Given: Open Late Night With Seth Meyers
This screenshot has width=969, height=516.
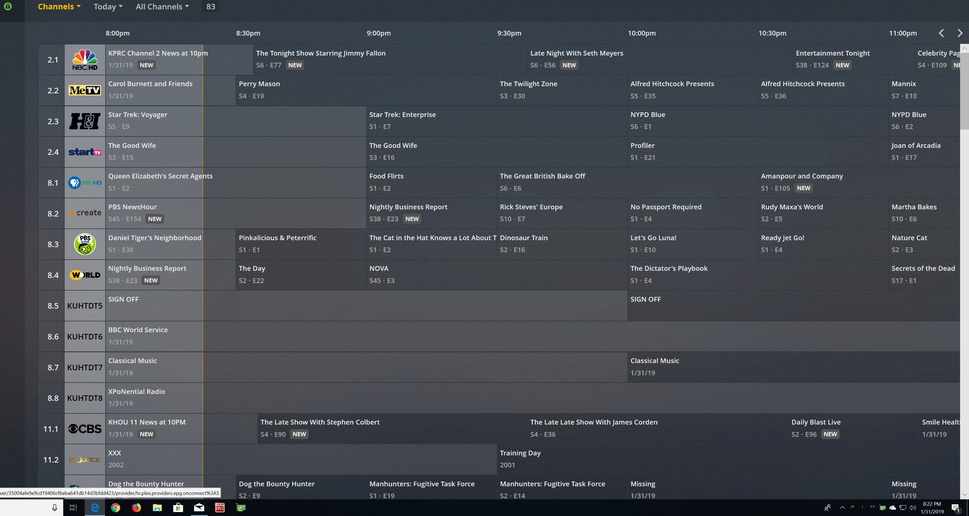Looking at the screenshot, I should click(659, 59).
